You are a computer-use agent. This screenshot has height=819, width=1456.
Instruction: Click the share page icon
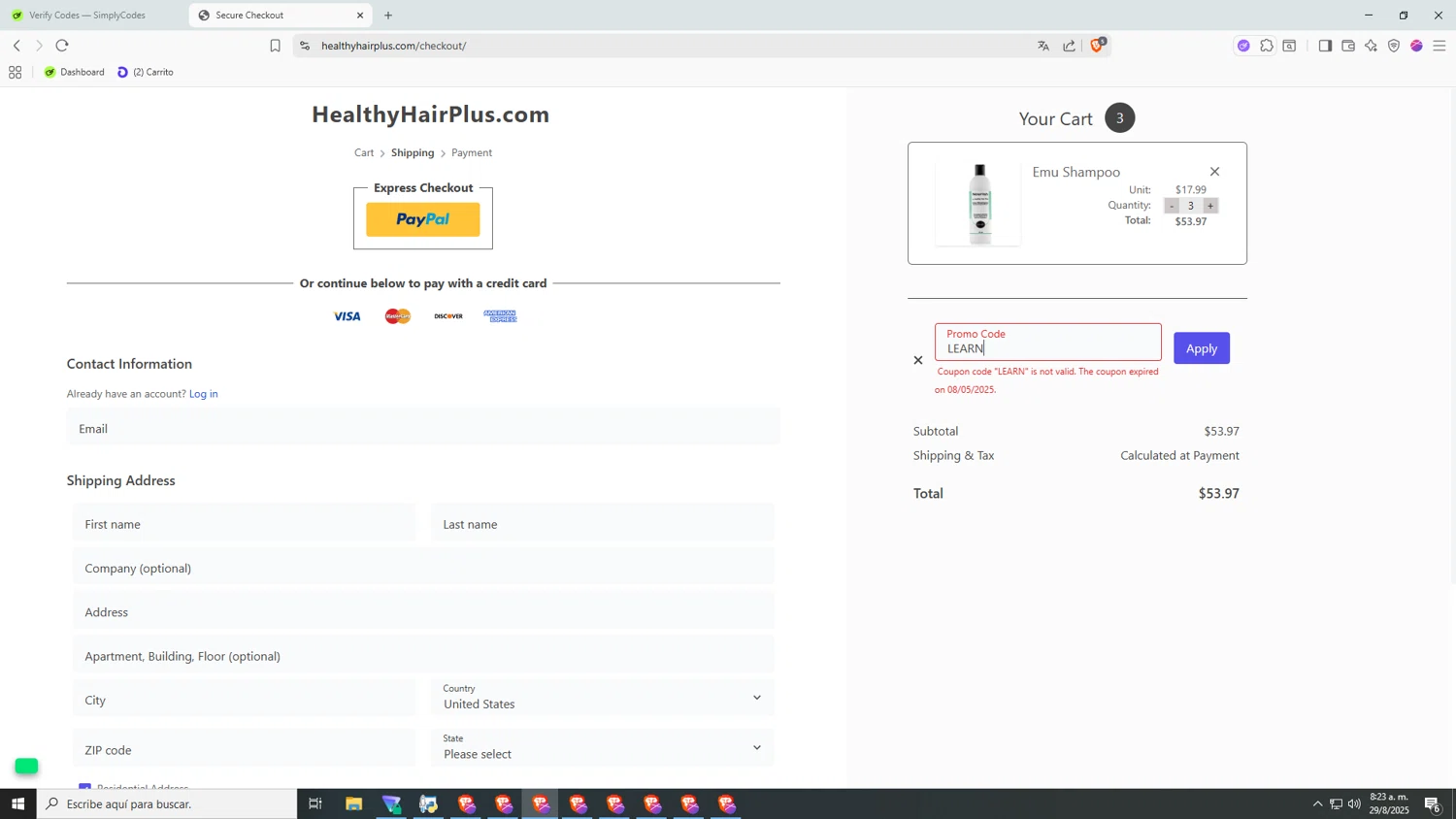coord(1069,46)
